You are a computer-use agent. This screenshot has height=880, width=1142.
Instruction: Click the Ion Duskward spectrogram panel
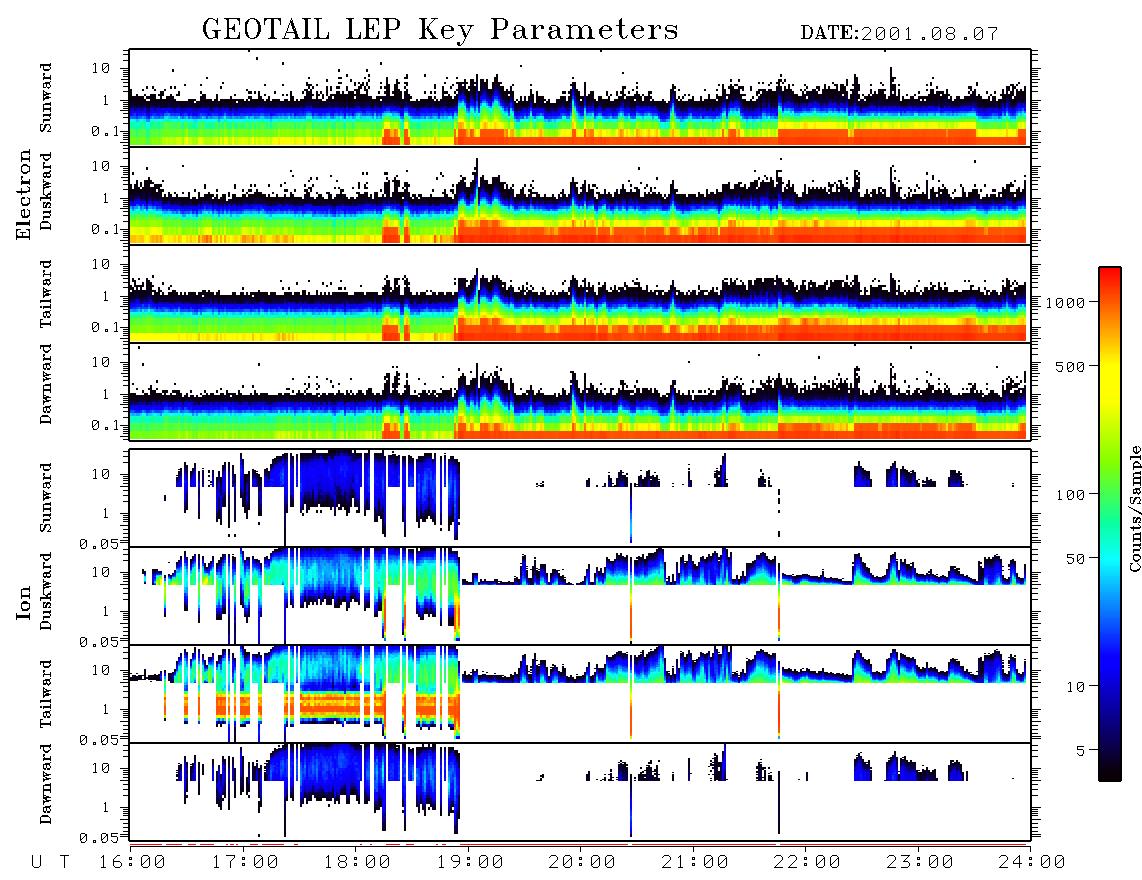580,595
